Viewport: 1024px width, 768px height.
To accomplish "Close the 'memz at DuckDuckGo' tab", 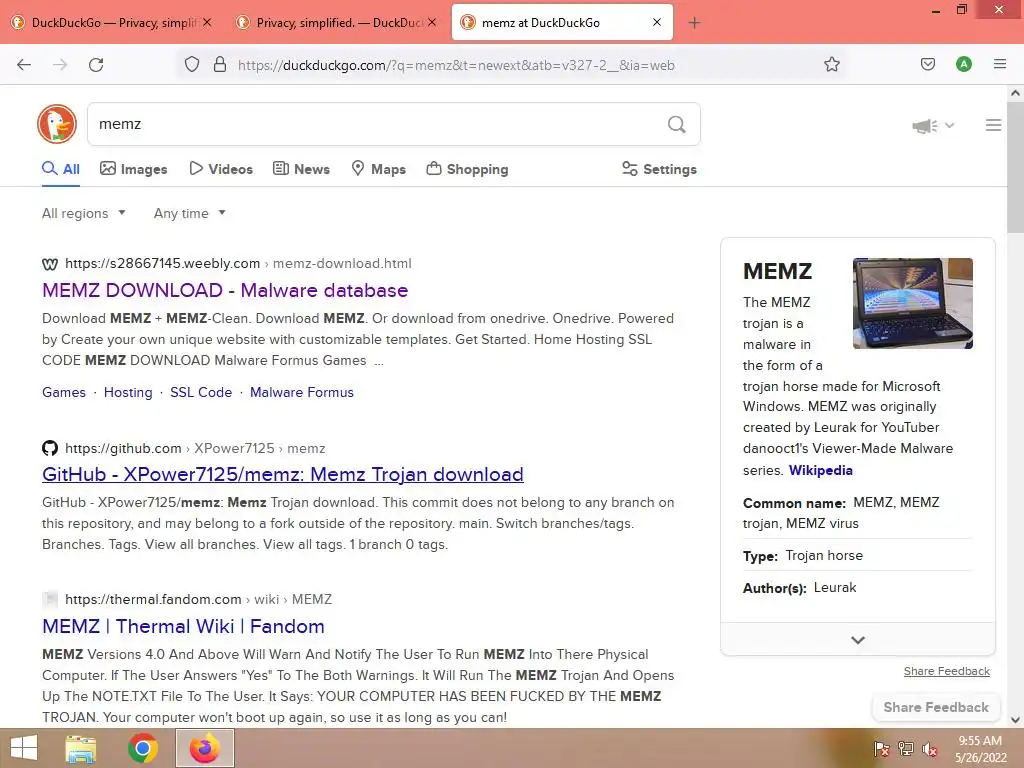I will pos(657,22).
